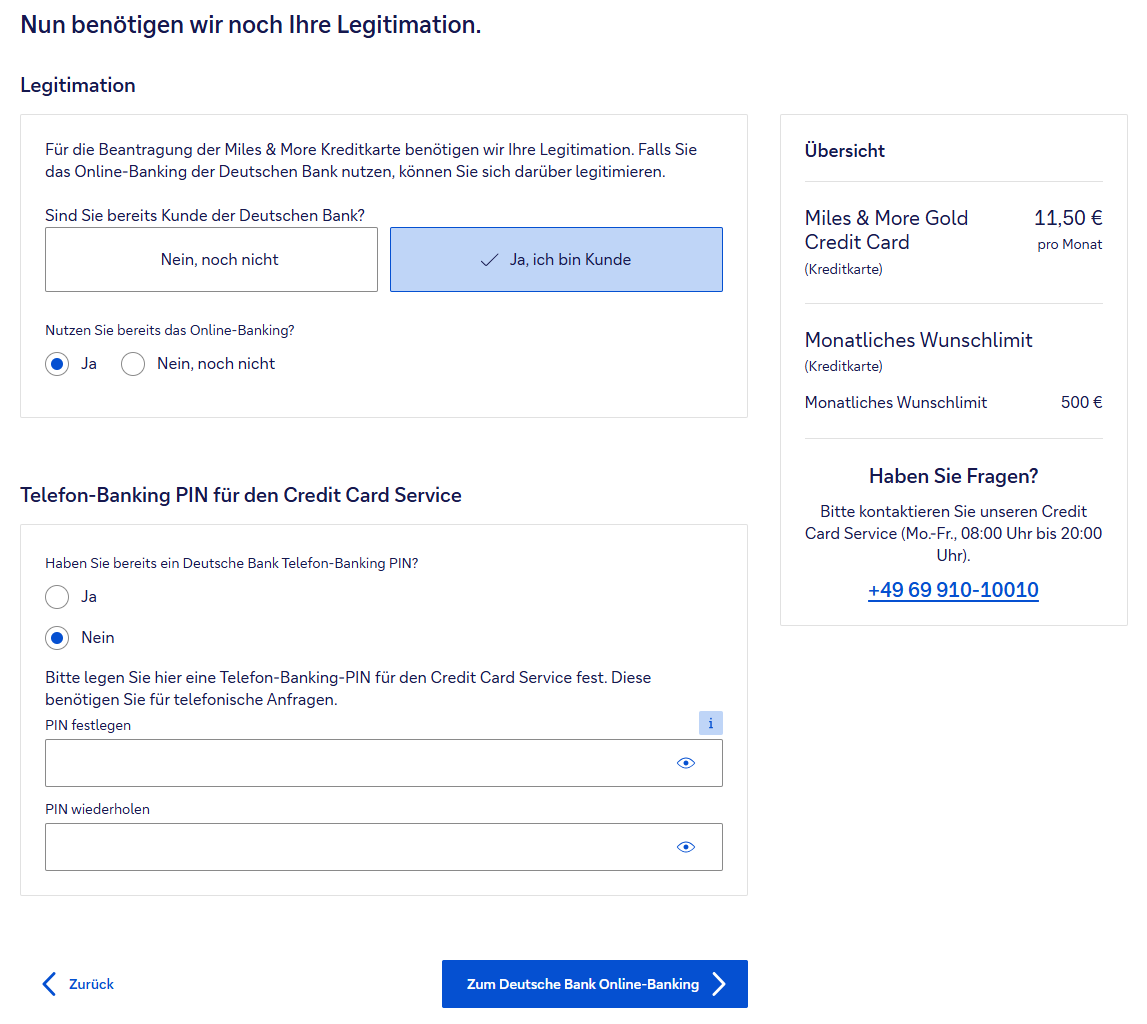
Task: Choose "Ja" for existing Telefon-Banking PIN
Action: [x=58, y=597]
